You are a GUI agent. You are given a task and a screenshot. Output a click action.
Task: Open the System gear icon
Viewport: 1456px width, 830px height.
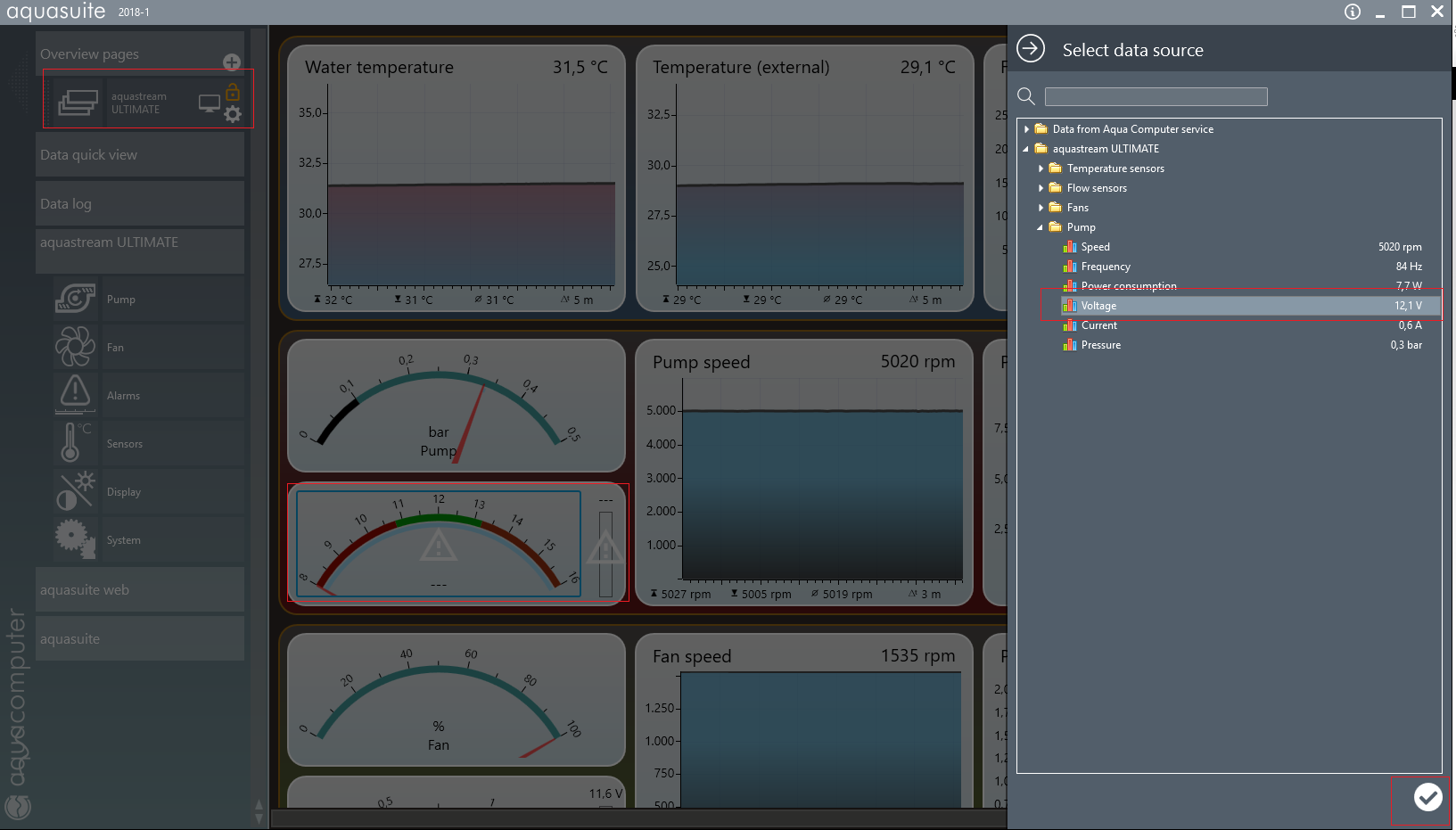76,538
